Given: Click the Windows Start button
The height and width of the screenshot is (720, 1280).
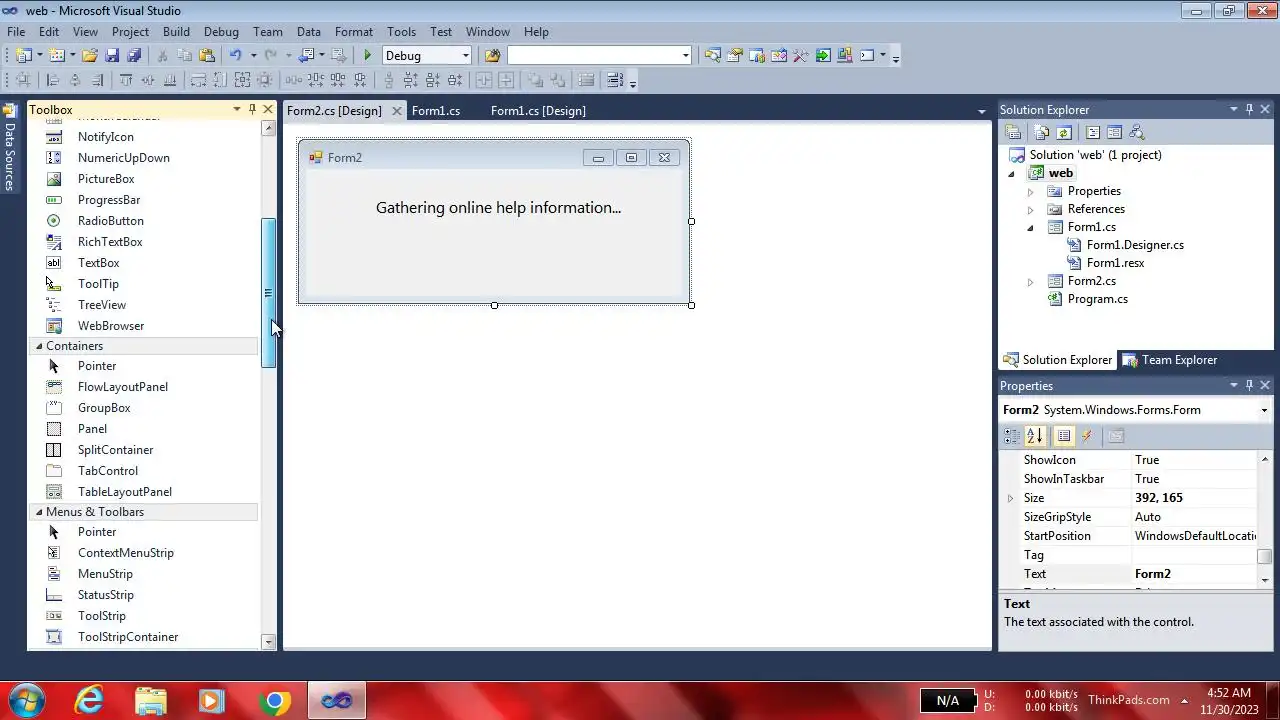Looking at the screenshot, I should click(25, 700).
